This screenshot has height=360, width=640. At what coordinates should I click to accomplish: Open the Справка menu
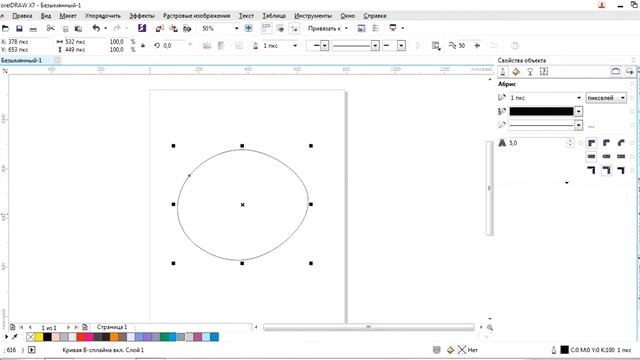tap(375, 16)
